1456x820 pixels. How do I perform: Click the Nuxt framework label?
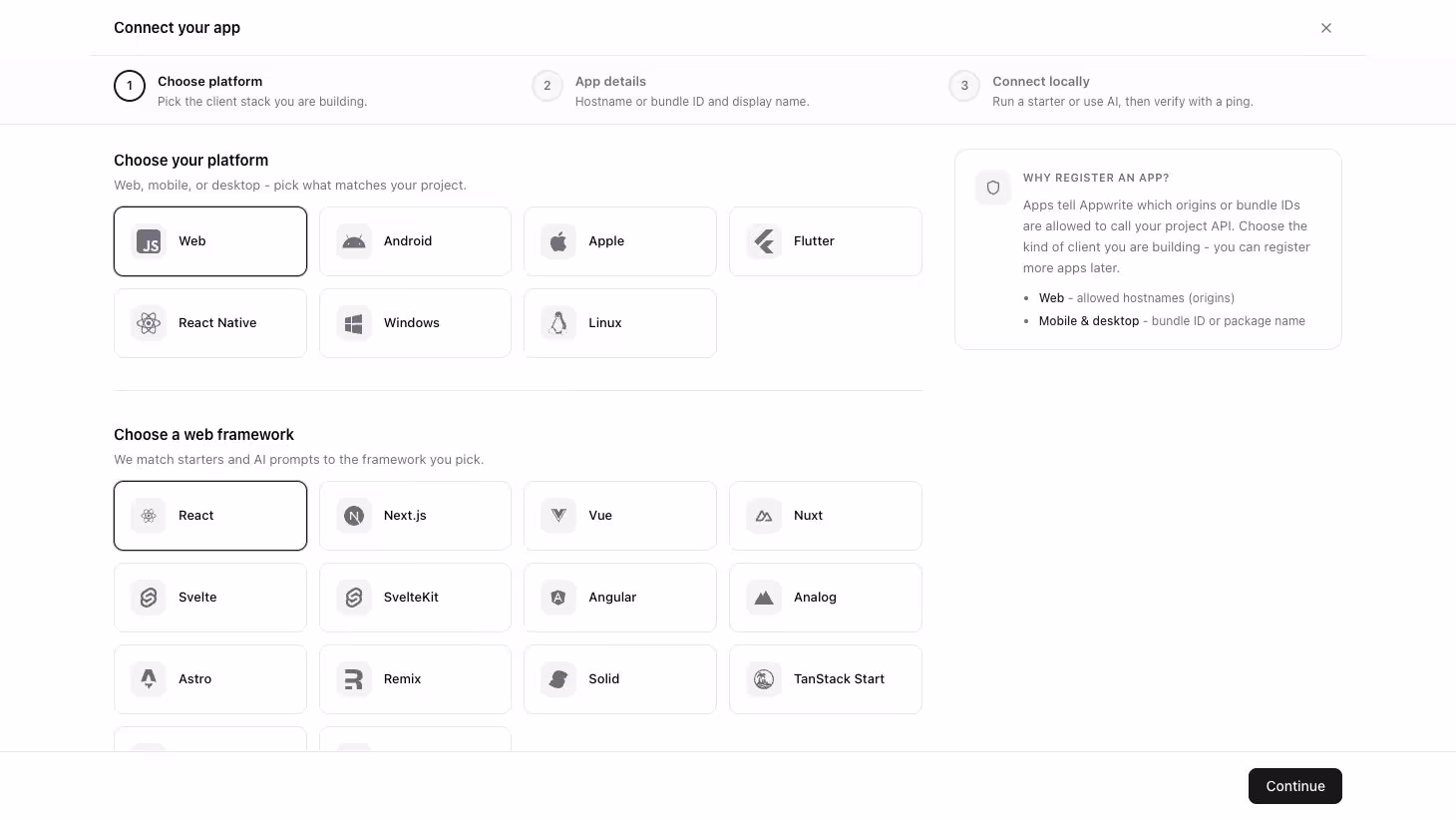(809, 516)
